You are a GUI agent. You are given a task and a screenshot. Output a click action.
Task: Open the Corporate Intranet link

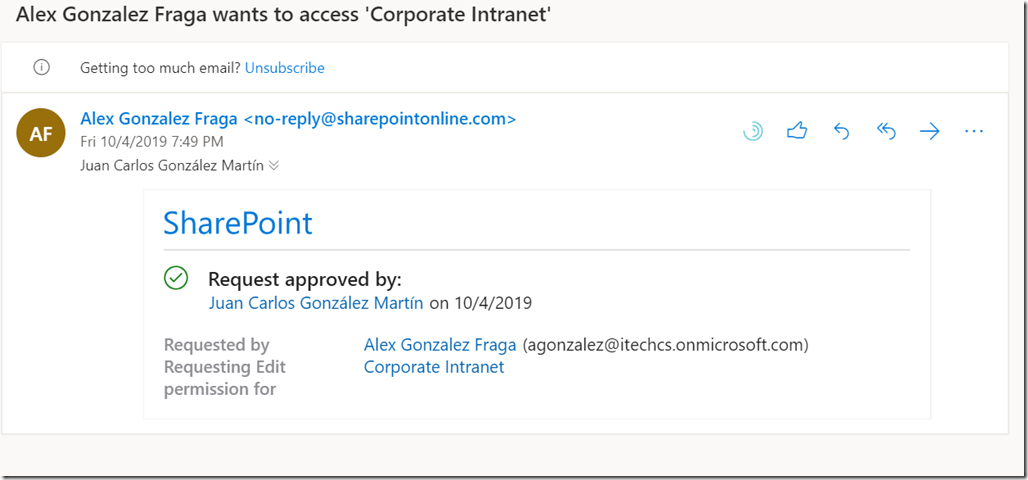tap(434, 367)
